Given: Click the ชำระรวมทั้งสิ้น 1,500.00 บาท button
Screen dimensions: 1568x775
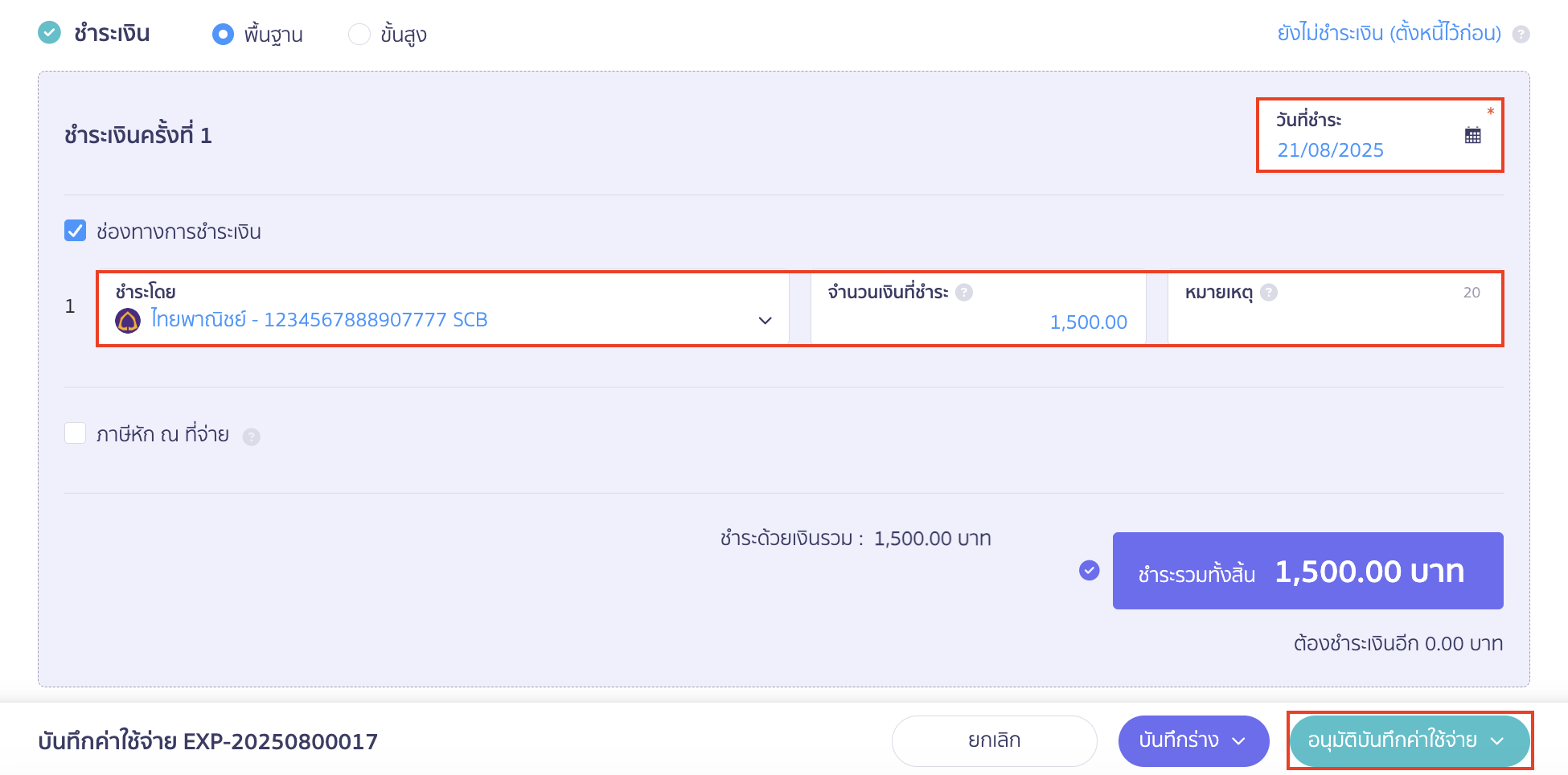Looking at the screenshot, I should (x=1307, y=571).
